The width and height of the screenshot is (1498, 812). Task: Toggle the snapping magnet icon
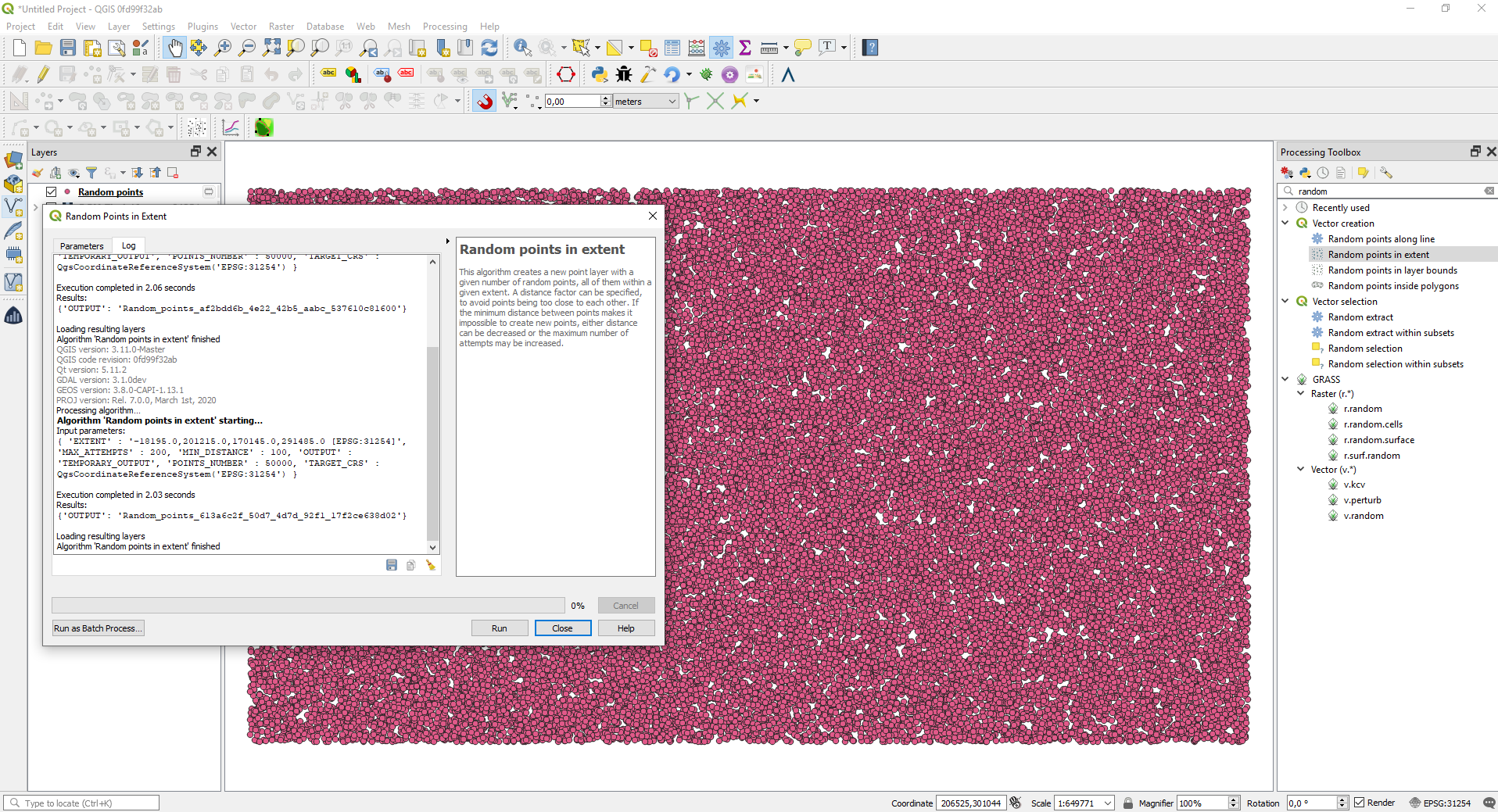click(x=485, y=101)
